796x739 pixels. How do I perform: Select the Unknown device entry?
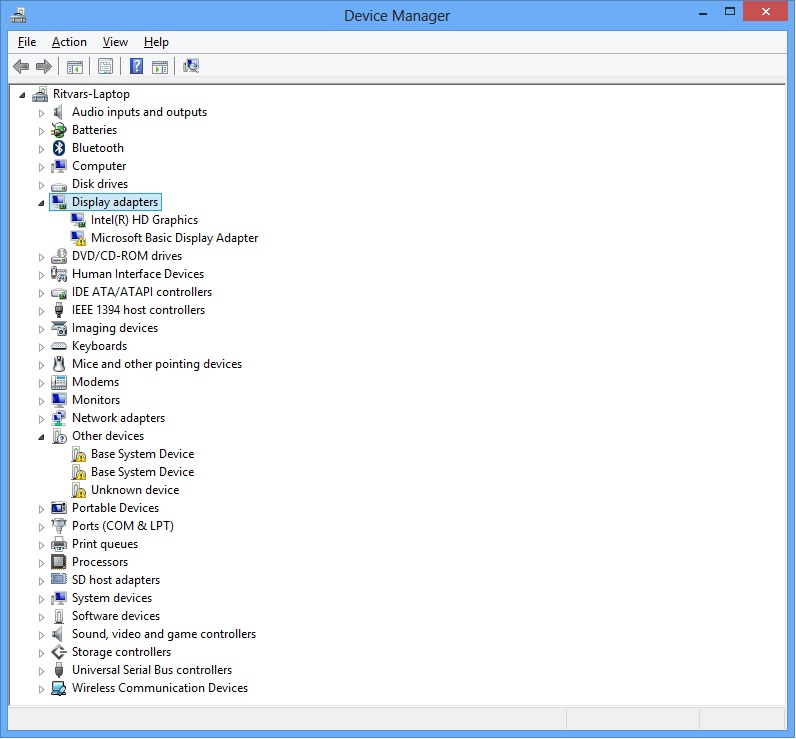pyautogui.click(x=135, y=490)
